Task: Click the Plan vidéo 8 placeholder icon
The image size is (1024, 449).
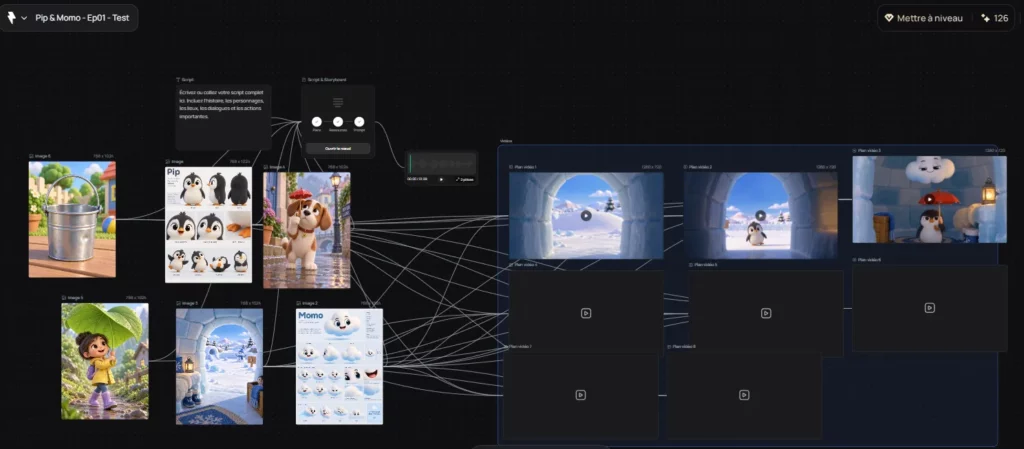Action: click(744, 395)
